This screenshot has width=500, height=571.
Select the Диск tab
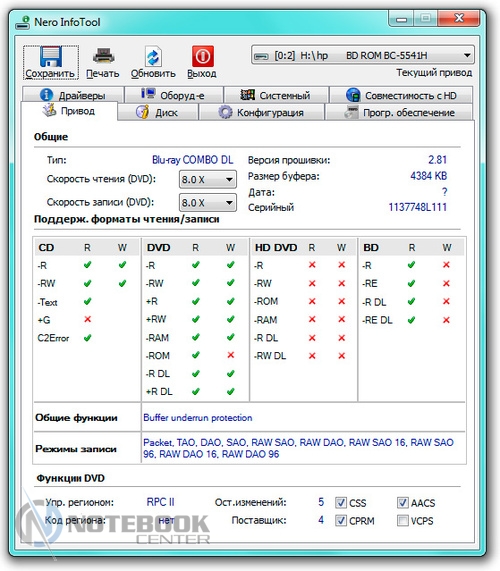(158, 112)
